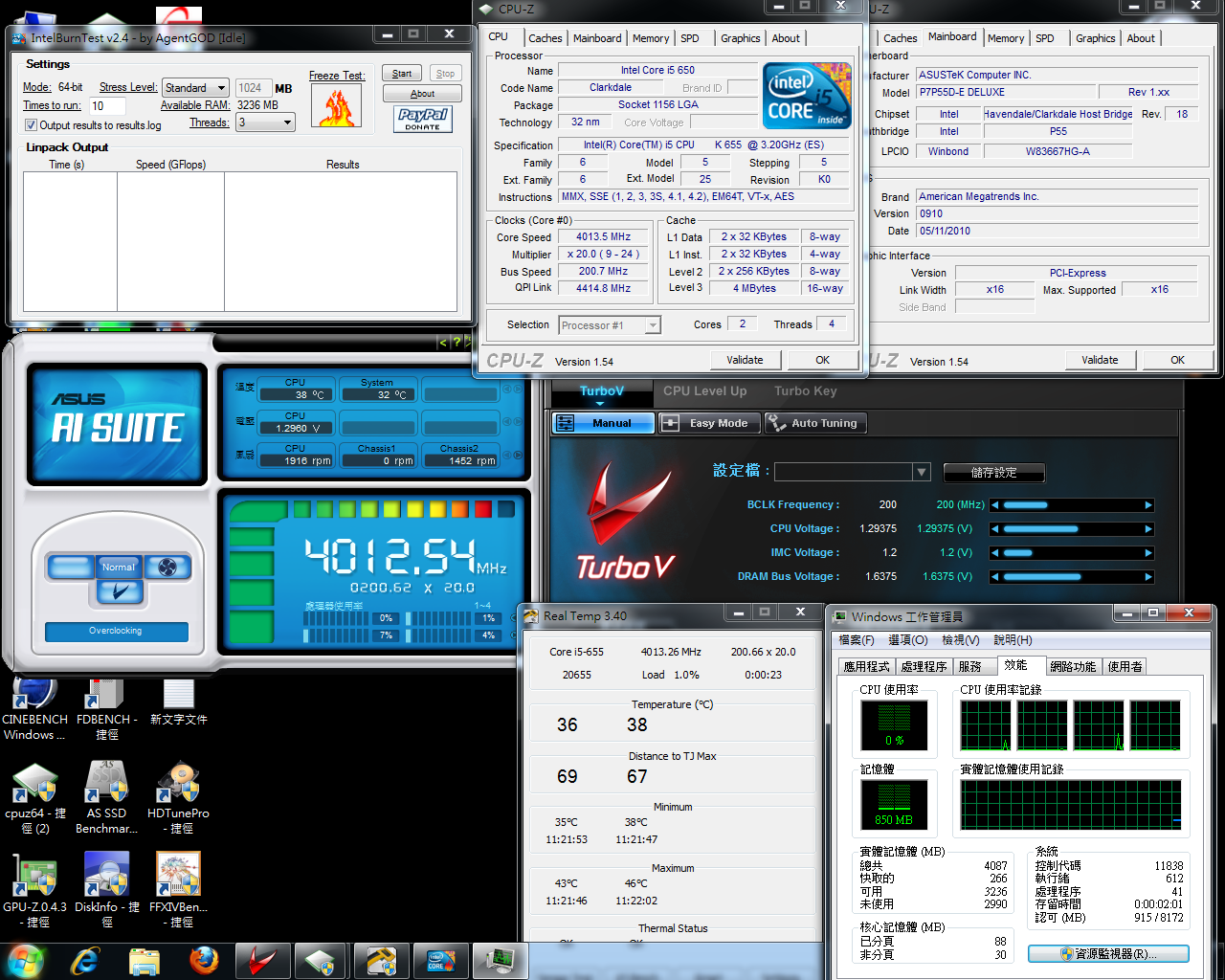
Task: Open the FDBENCH desktop shortcut
Action: 106,710
